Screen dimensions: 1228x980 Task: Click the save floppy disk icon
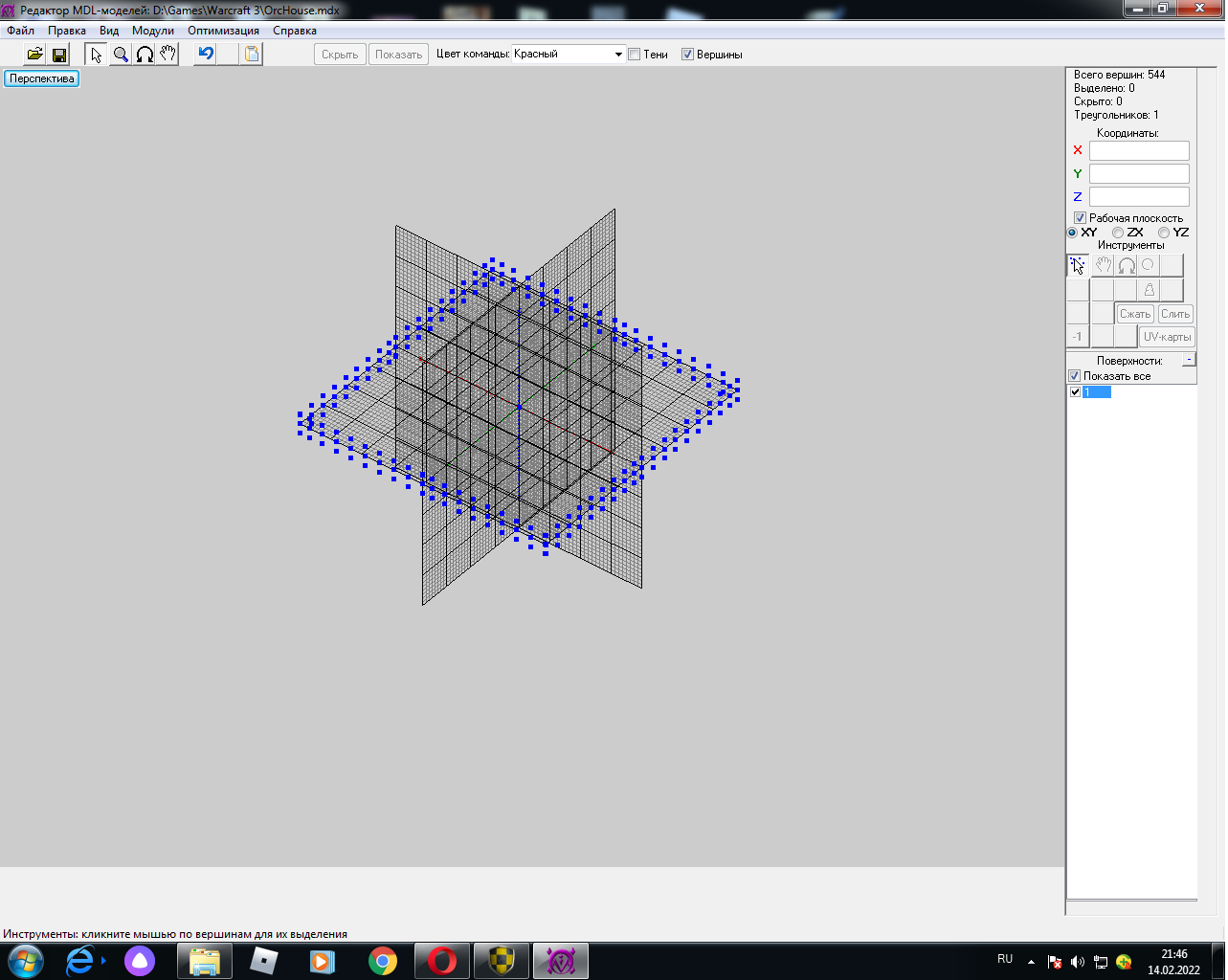point(59,55)
